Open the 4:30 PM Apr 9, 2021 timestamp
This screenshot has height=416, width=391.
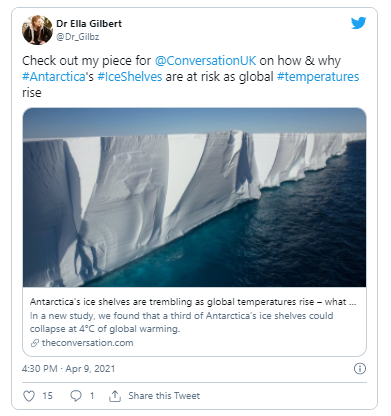pos(68,369)
